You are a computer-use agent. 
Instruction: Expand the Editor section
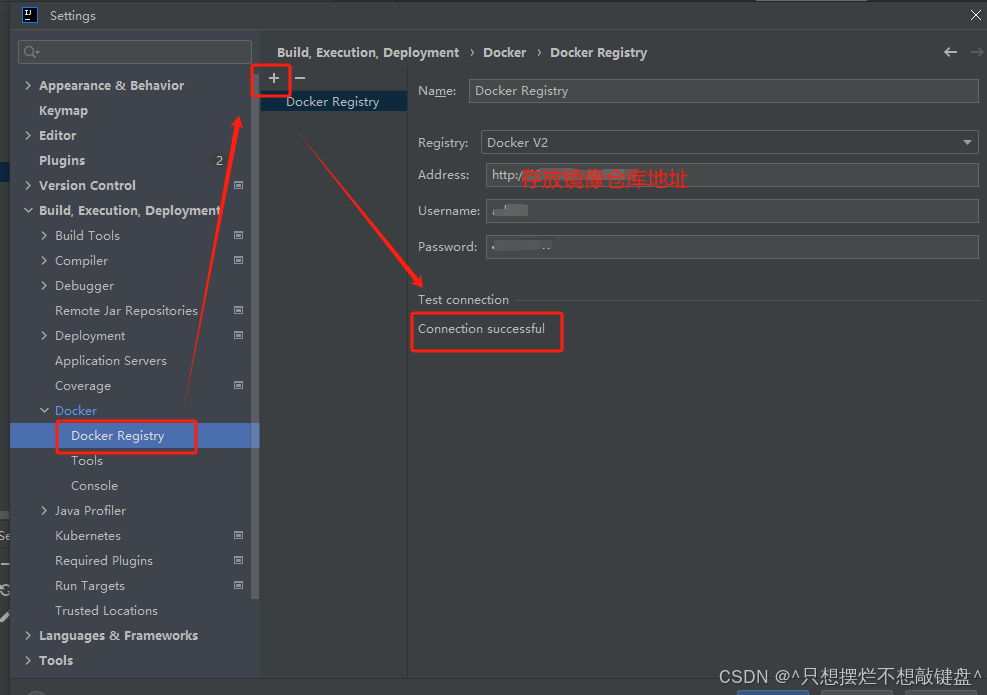coord(28,135)
